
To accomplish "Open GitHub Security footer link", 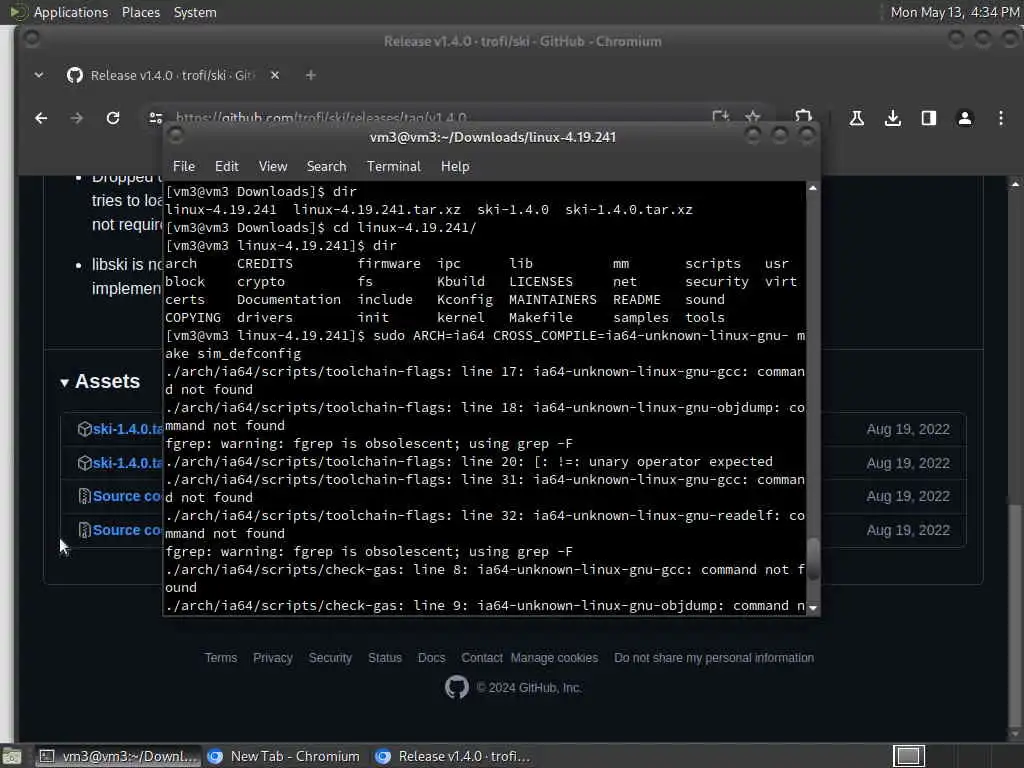I will 330,658.
